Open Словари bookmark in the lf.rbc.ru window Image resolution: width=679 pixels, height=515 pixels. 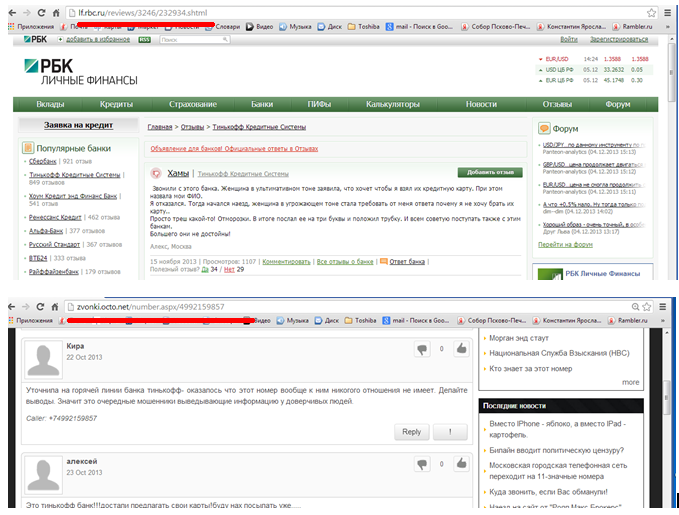pos(223,26)
